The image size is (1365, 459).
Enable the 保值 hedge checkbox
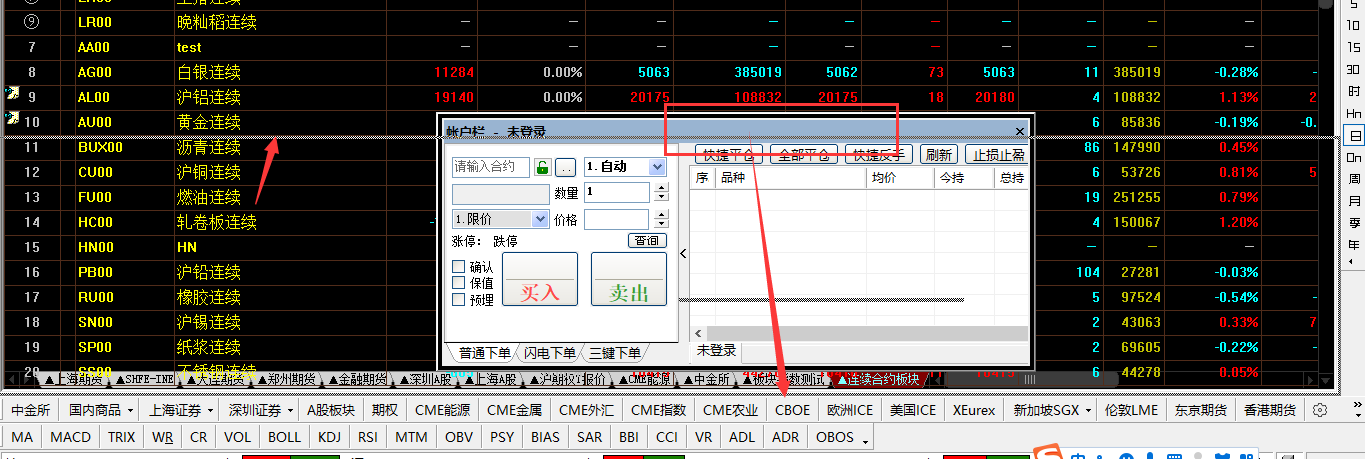coord(459,283)
